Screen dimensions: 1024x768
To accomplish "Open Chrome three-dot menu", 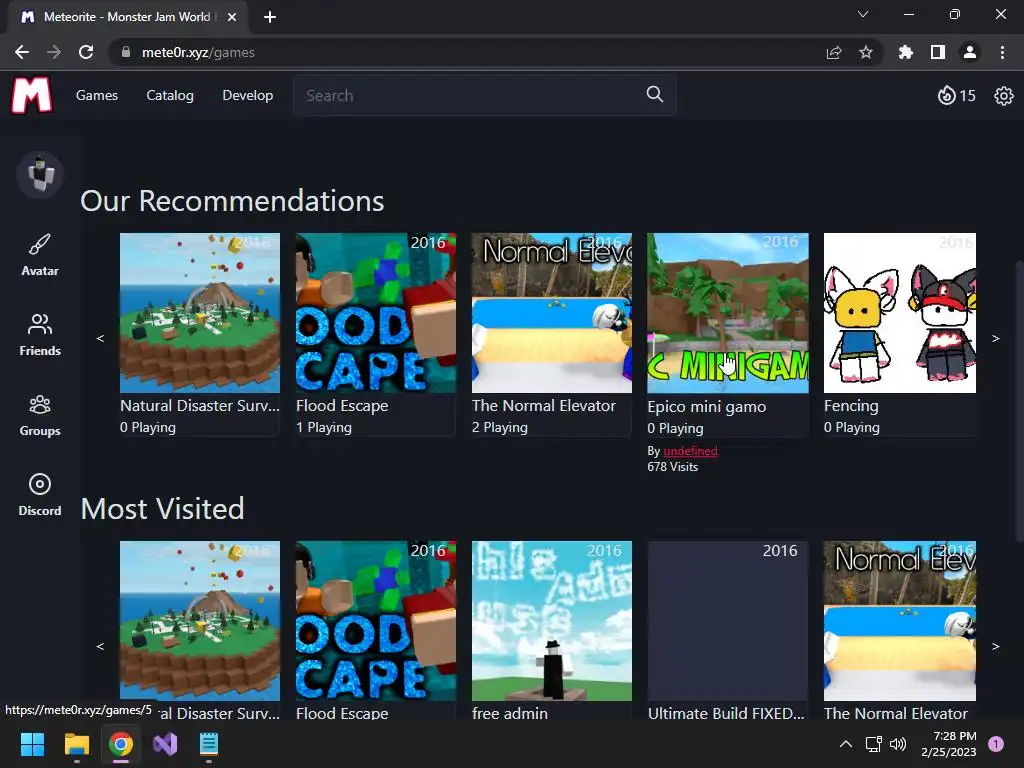I will coord(1002,52).
